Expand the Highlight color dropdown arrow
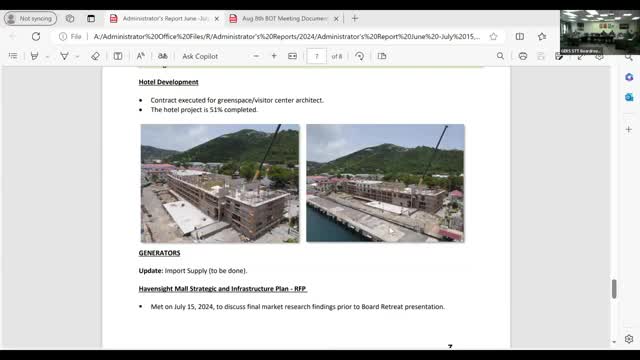This screenshot has height=360, width=640. point(47,56)
